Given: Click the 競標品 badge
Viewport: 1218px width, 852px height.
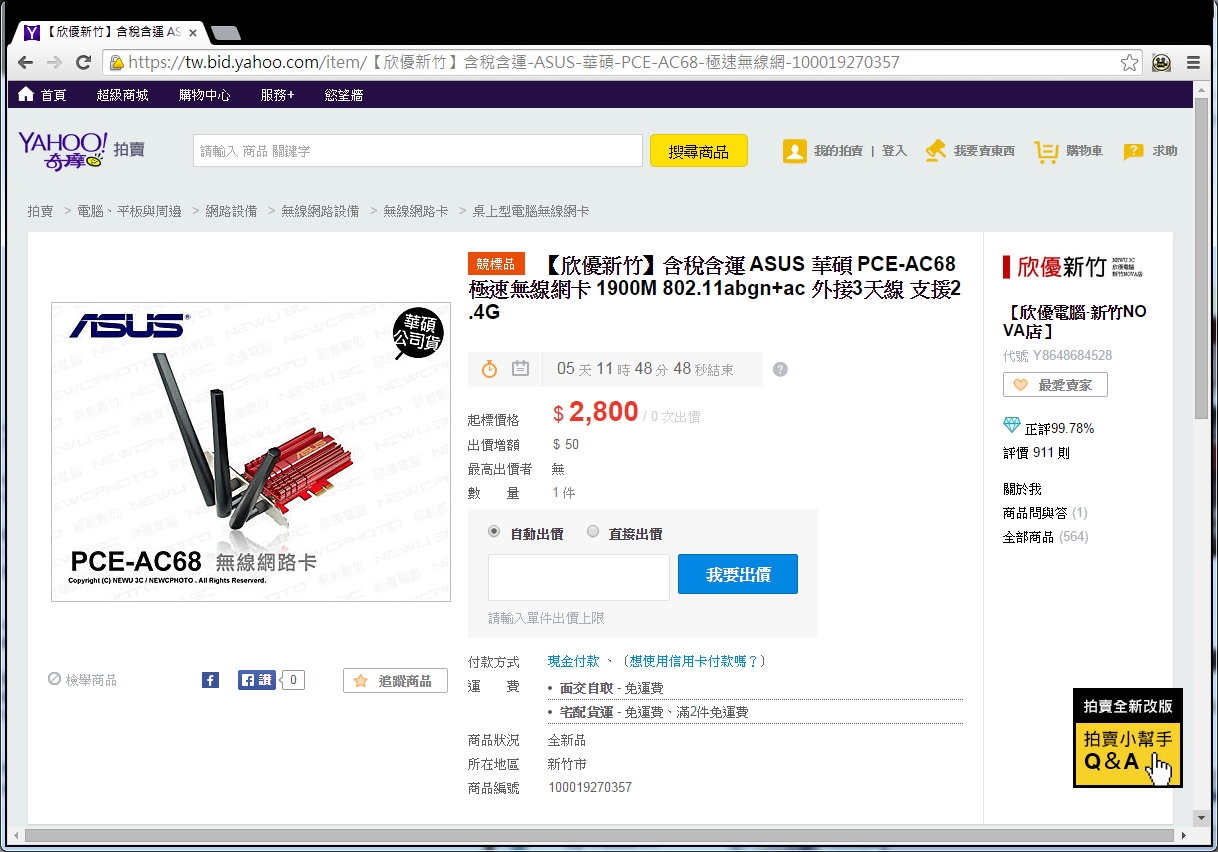Looking at the screenshot, I should (x=496, y=264).
